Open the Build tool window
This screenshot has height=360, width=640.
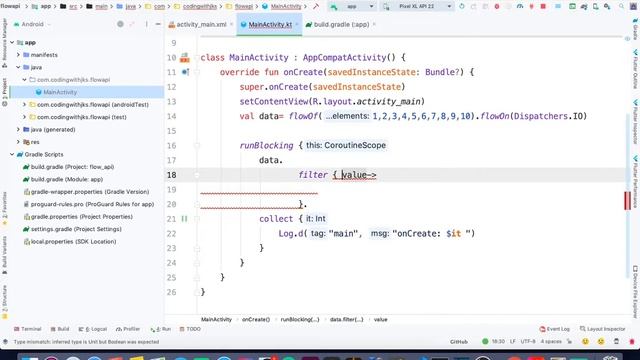pyautogui.click(x=60, y=329)
